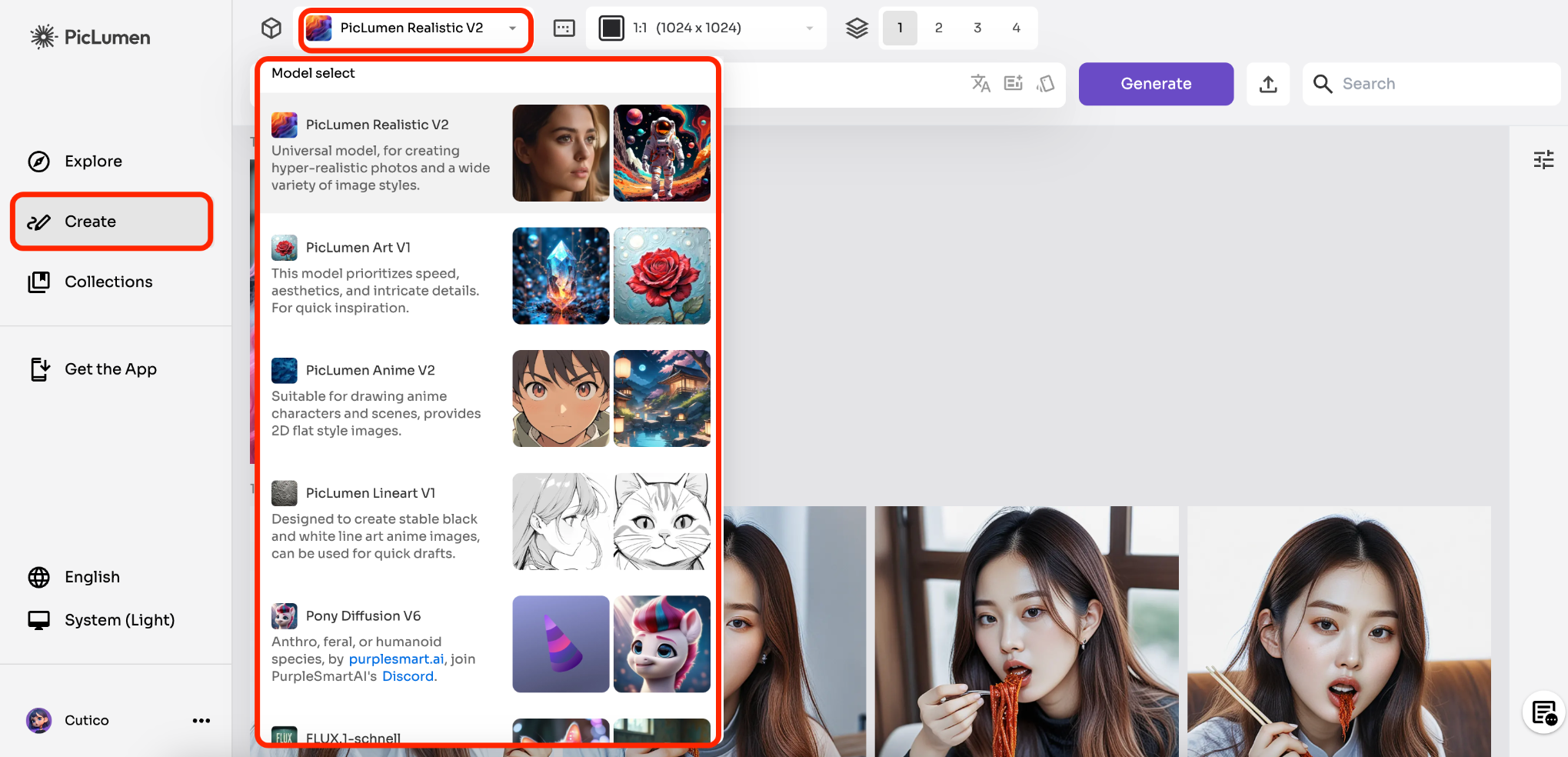Set image count to 2
This screenshot has height=757, width=1568.
(x=938, y=28)
